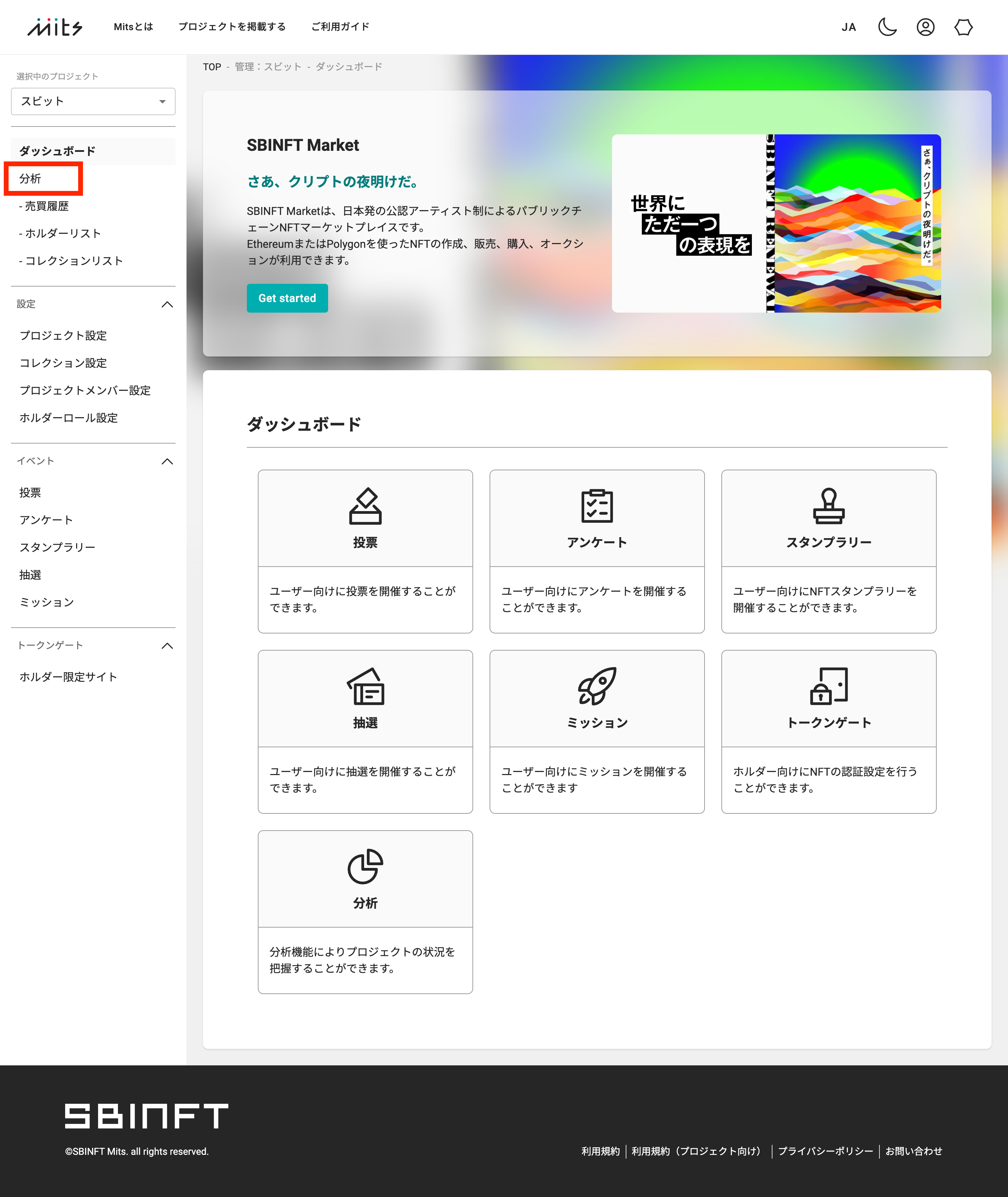Open the 利用規約 footer link
Viewport: 1008px width, 1197px height.
coord(601,1151)
